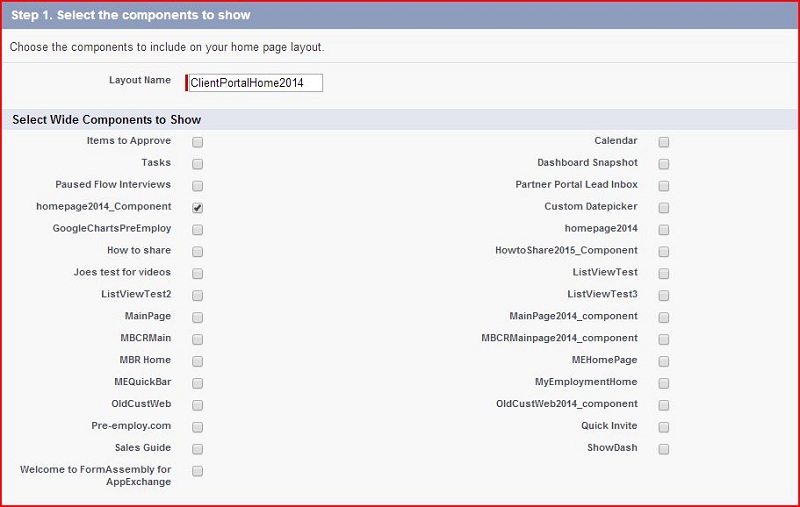Select the ListViewTest3 checkbox

(664, 295)
